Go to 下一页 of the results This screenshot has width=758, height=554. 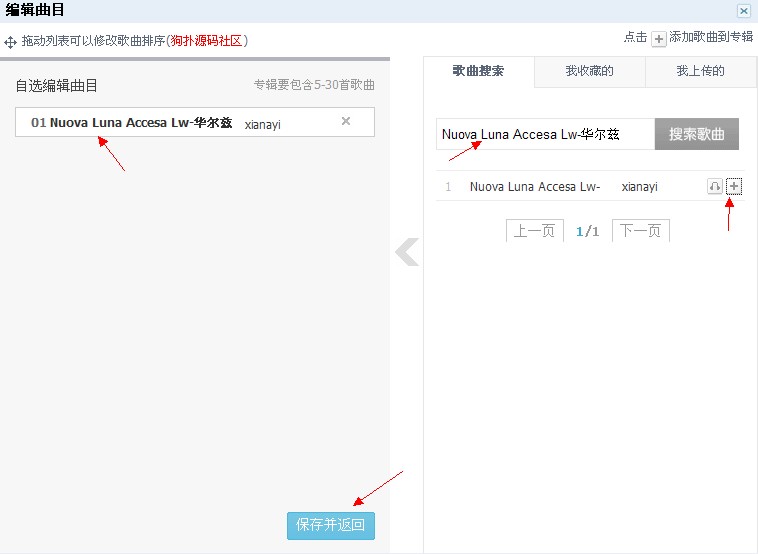click(x=641, y=231)
